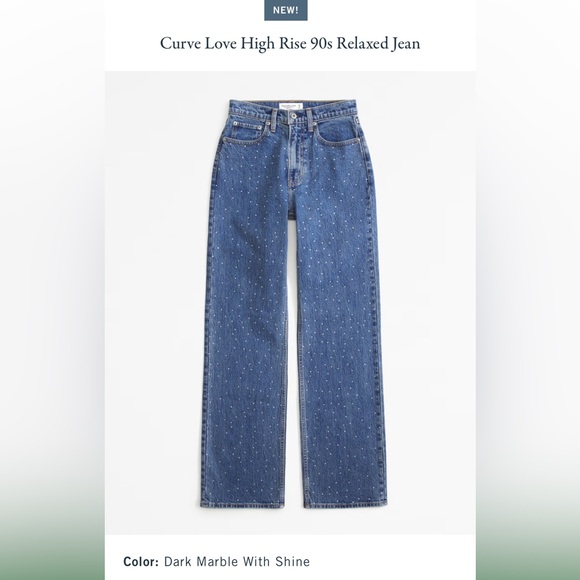Click the Dark Marble With Shine color name

point(237,562)
